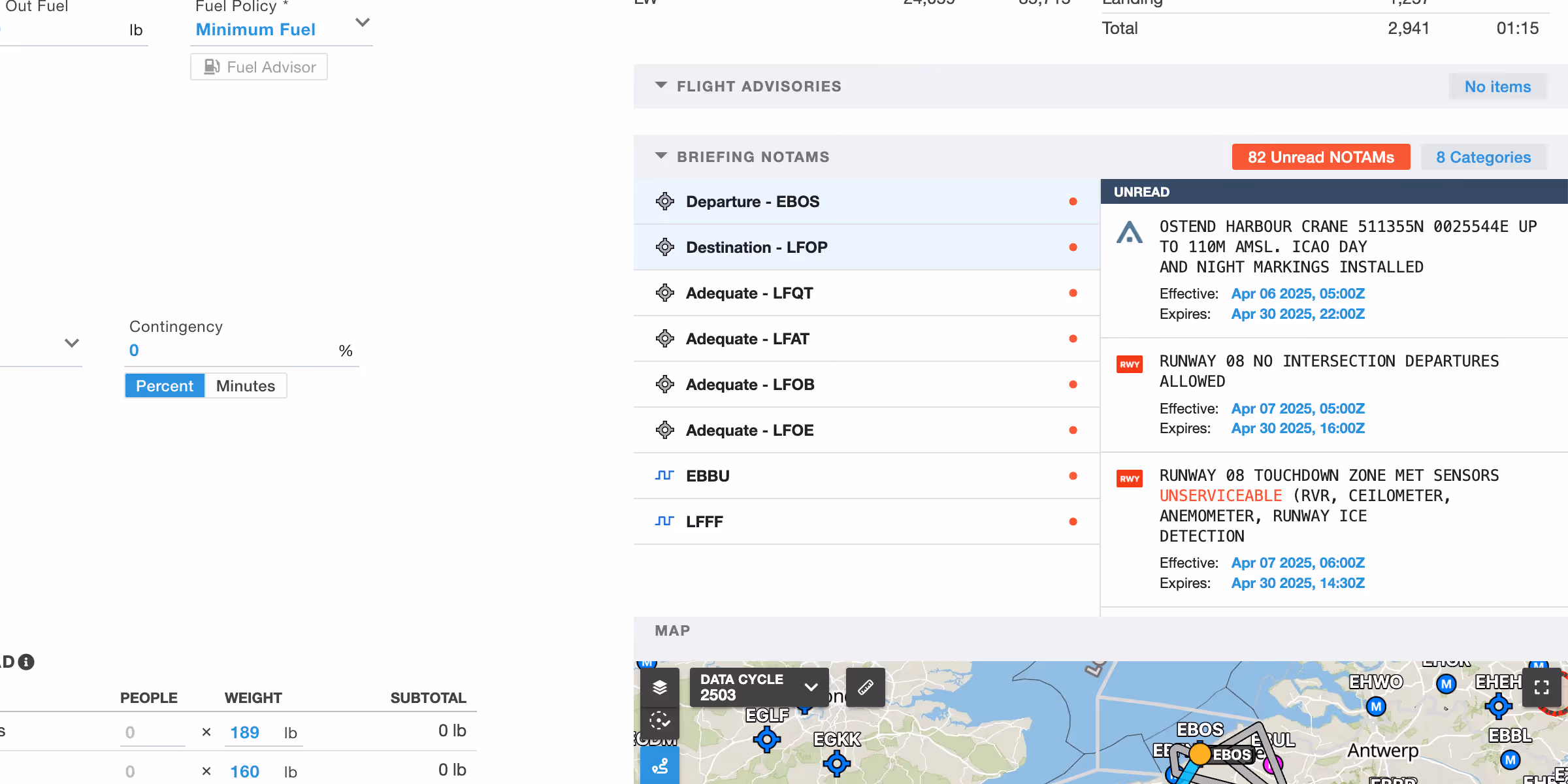Click the payload info icon

pos(26,662)
